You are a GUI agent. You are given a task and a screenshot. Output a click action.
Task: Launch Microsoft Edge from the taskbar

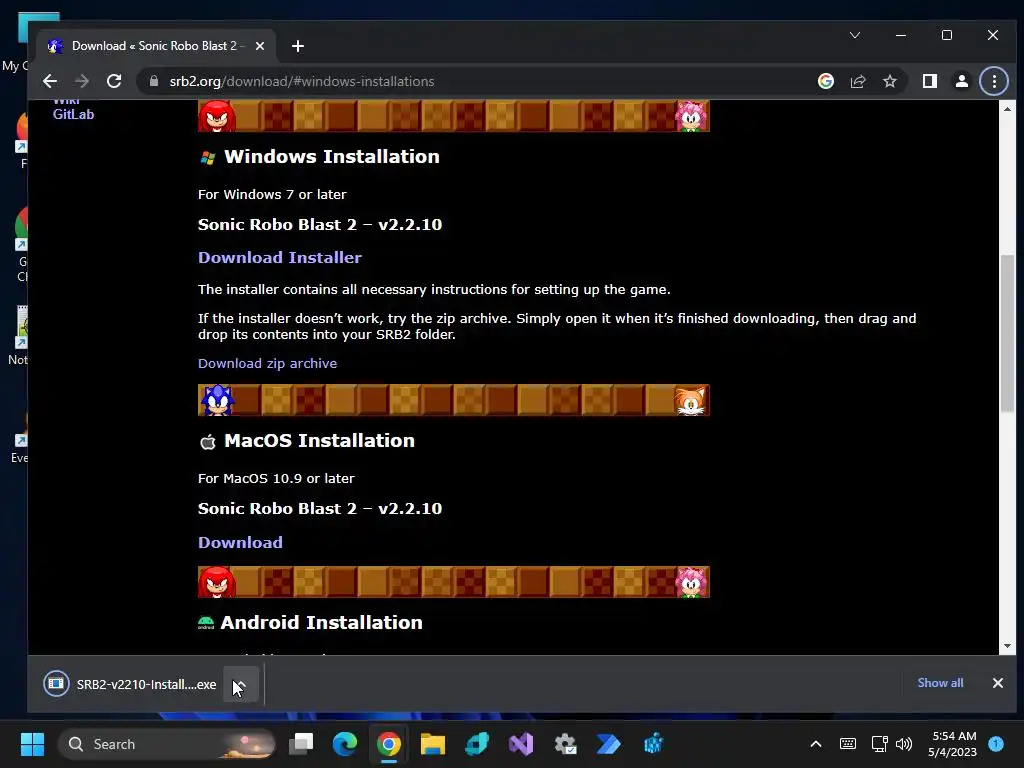point(345,744)
